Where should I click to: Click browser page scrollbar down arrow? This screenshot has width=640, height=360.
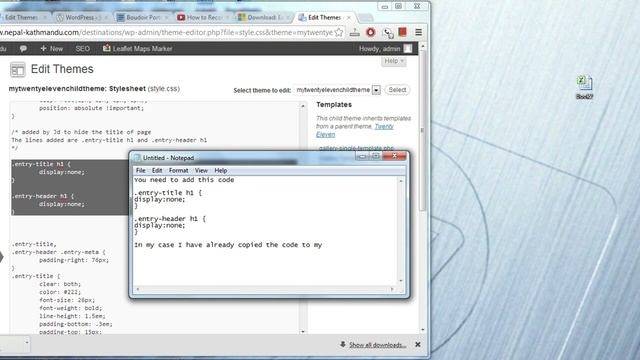tap(422, 330)
